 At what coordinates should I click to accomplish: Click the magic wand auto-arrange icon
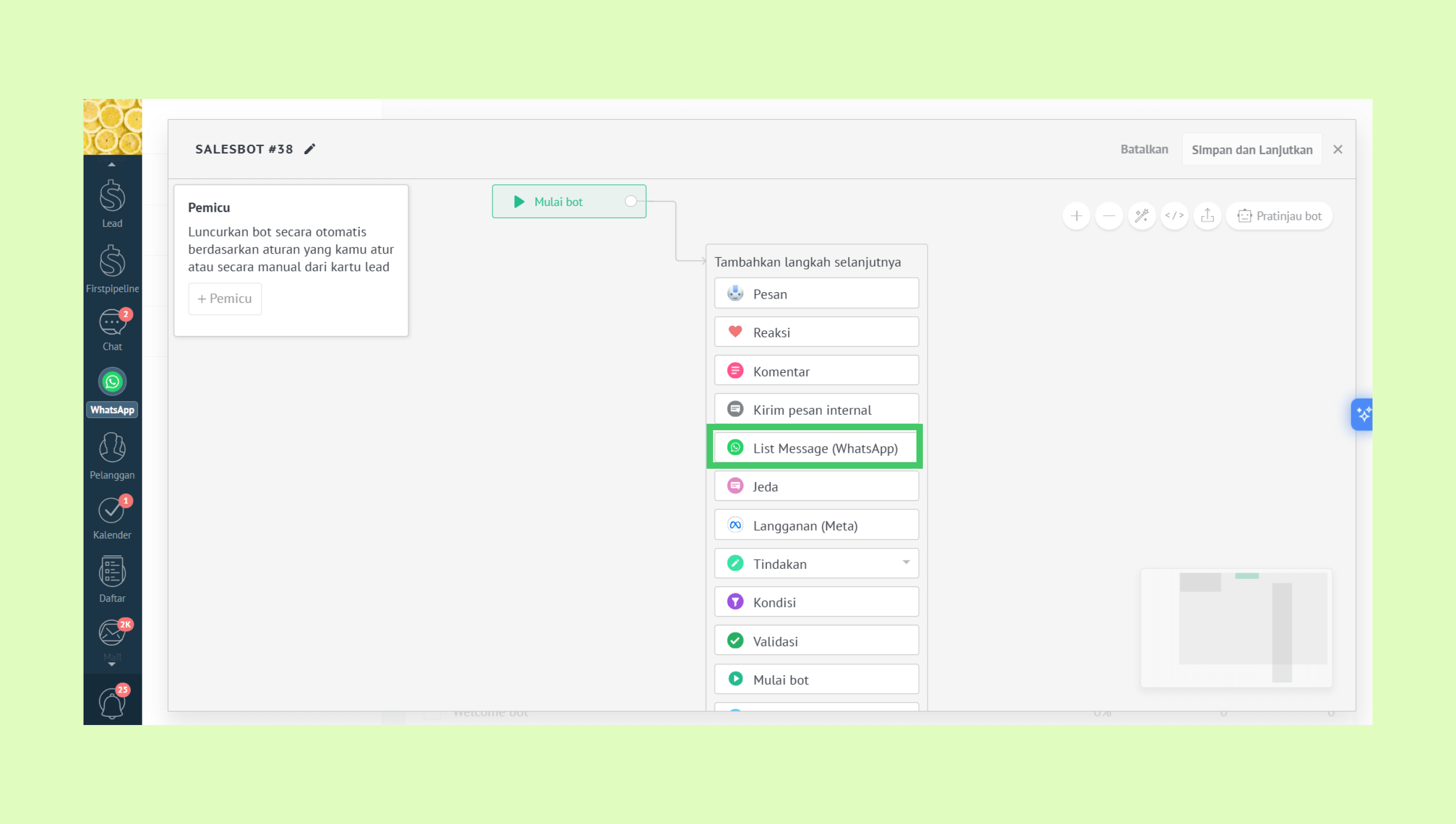point(1141,216)
